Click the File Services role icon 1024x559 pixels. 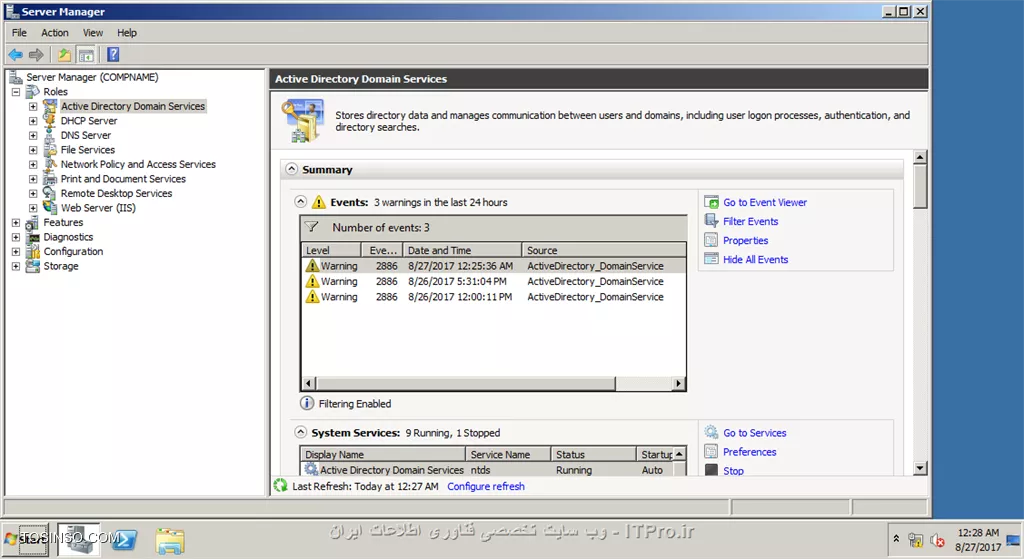50,150
